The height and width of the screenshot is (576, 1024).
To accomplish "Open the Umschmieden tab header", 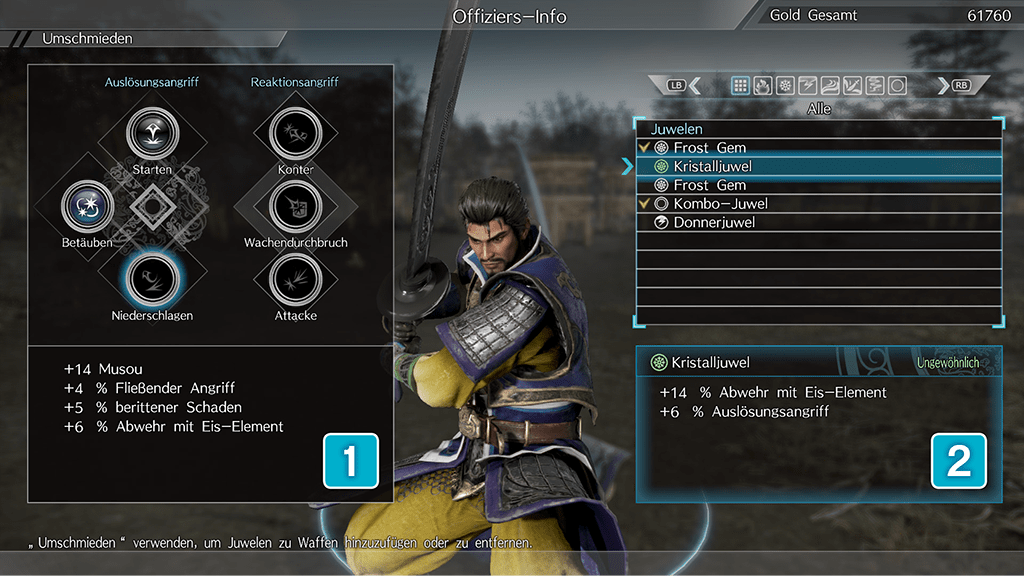I will click(x=87, y=39).
